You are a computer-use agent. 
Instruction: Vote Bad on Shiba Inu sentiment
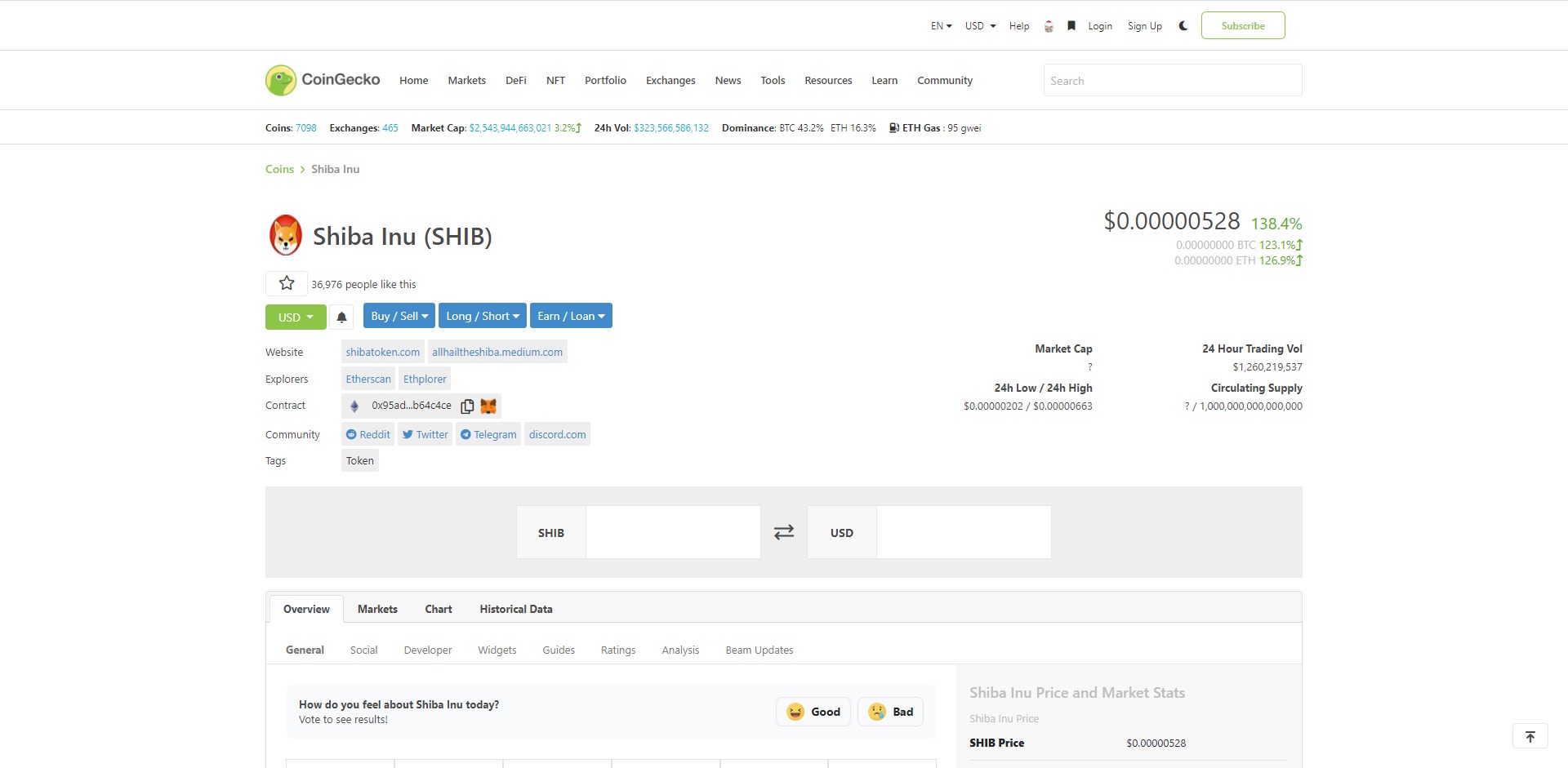click(x=891, y=712)
